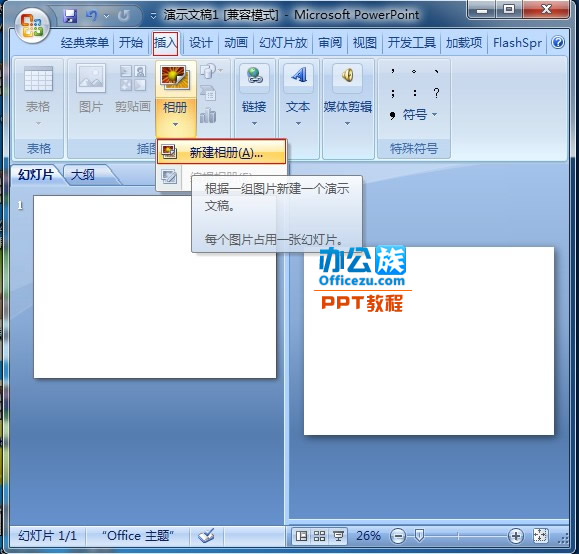Insert a picture with the 图片 icon
Image resolution: width=579 pixels, height=554 pixels.
coord(90,78)
